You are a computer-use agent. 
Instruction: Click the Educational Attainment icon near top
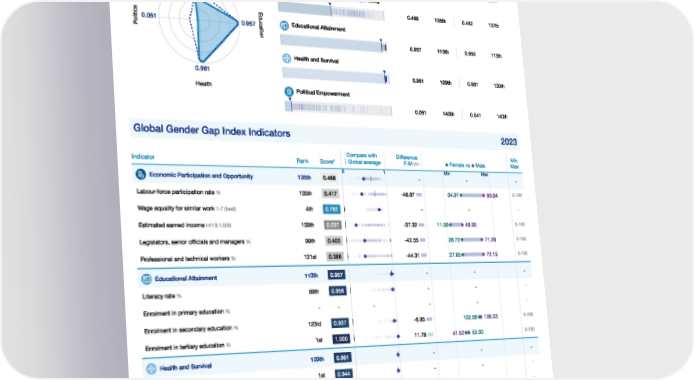(284, 26)
